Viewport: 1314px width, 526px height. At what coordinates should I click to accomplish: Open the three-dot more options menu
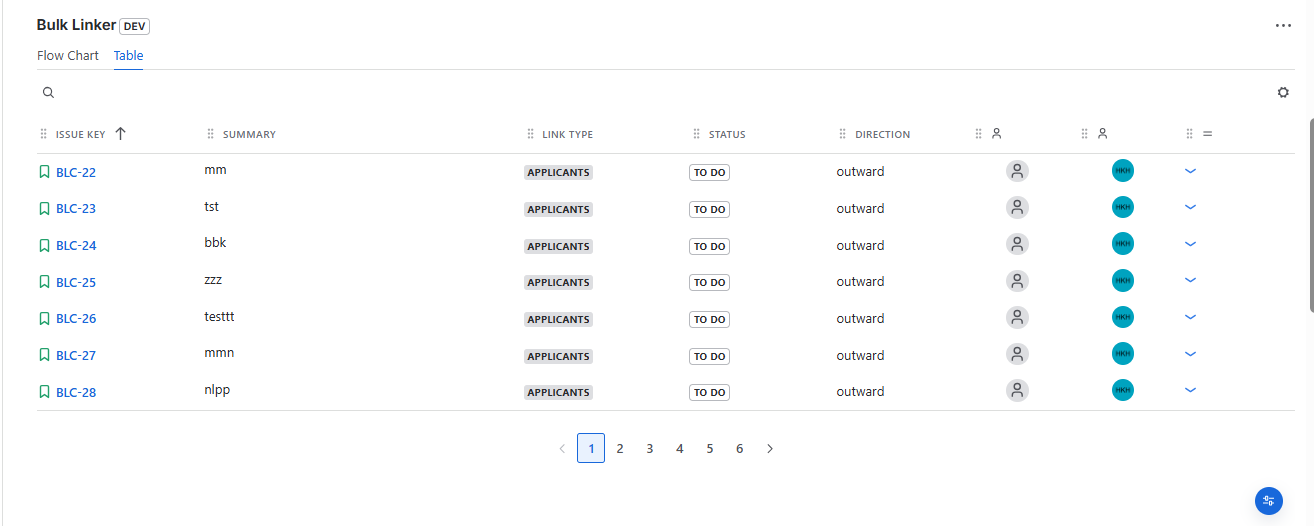pos(1283,25)
